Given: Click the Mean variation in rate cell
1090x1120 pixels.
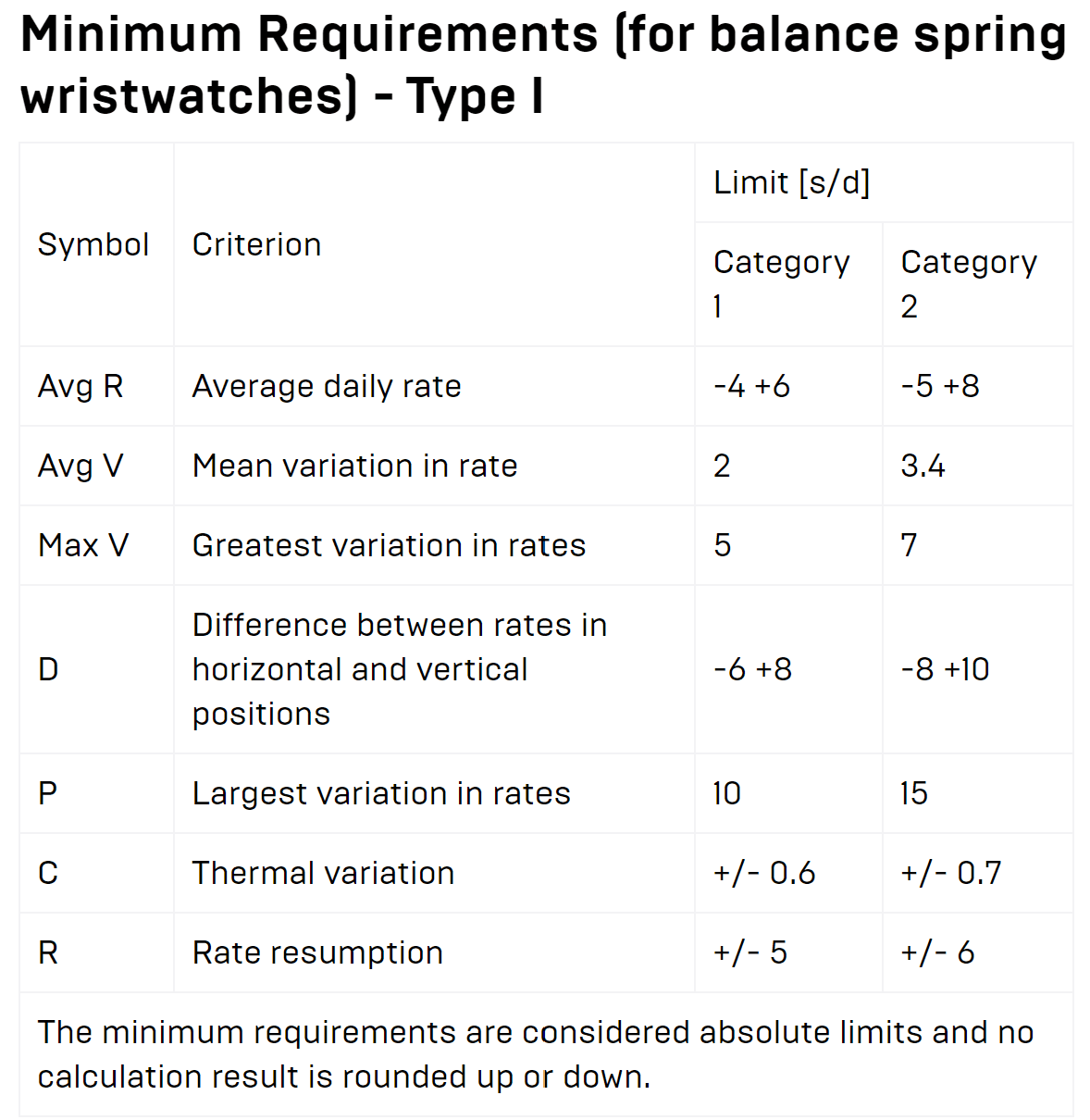Looking at the screenshot, I should pyautogui.click(x=354, y=466).
